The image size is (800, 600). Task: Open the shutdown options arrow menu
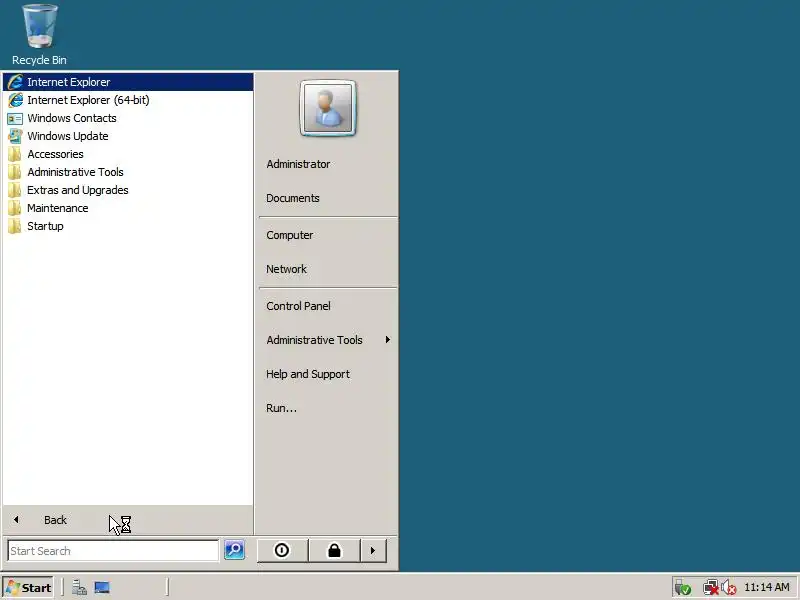pyautogui.click(x=373, y=551)
